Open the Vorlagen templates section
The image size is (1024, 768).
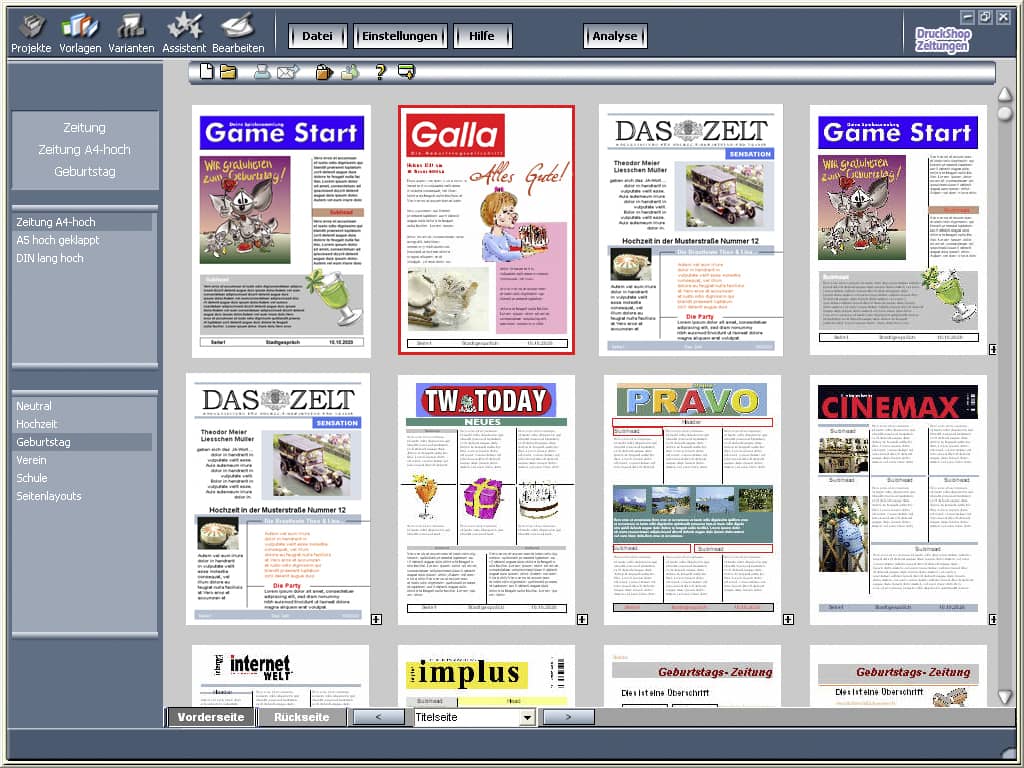click(80, 33)
